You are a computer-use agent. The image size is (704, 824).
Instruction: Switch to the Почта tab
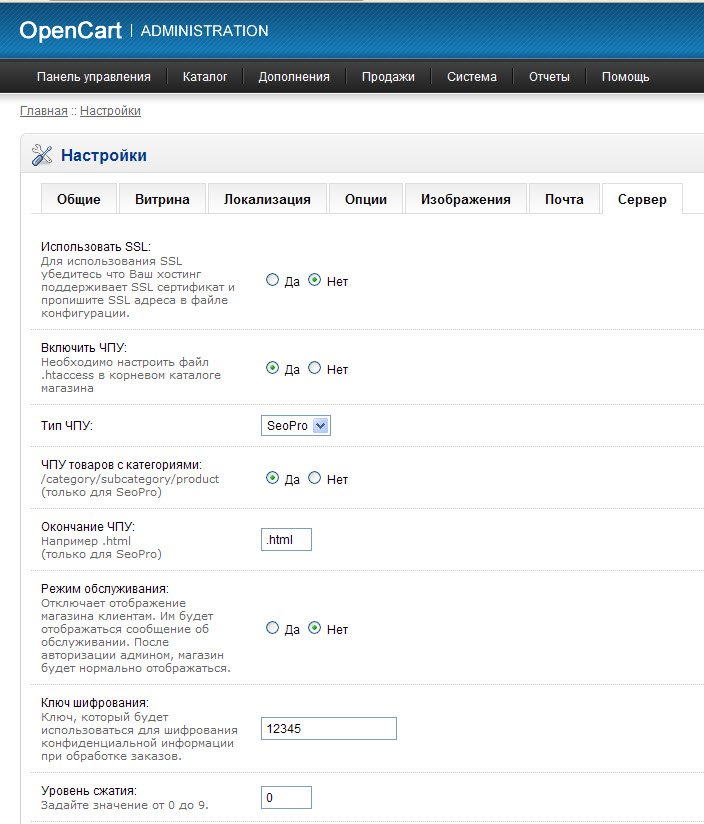coord(564,199)
